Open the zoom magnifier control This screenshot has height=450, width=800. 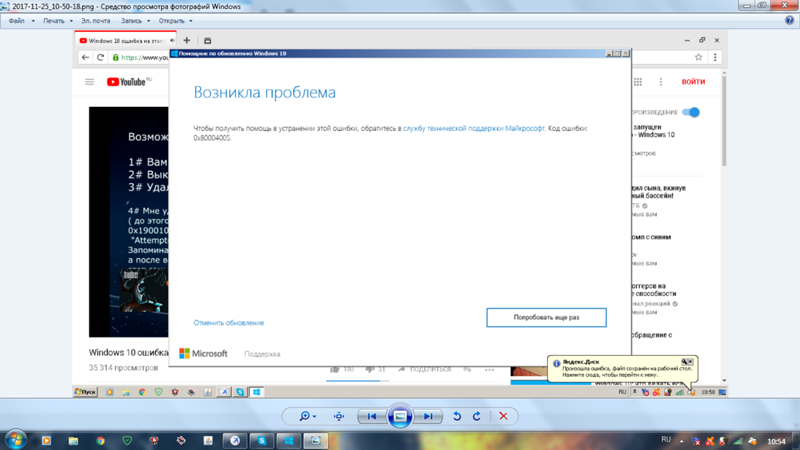(307, 416)
